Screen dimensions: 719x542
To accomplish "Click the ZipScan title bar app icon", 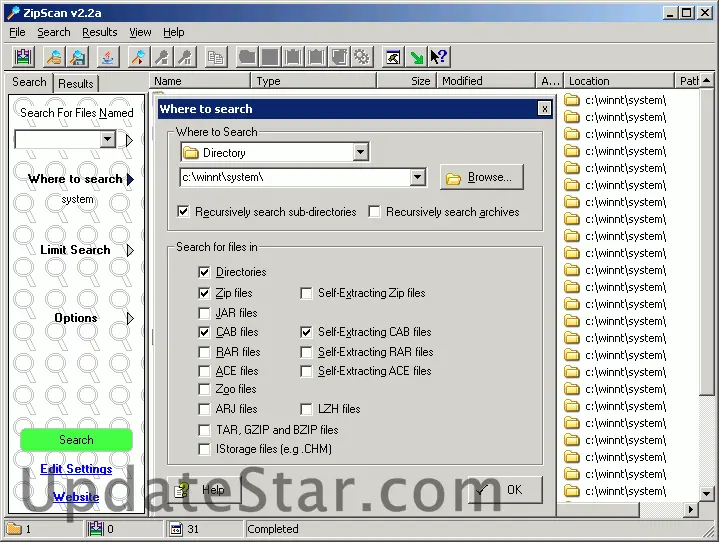I will [13, 13].
